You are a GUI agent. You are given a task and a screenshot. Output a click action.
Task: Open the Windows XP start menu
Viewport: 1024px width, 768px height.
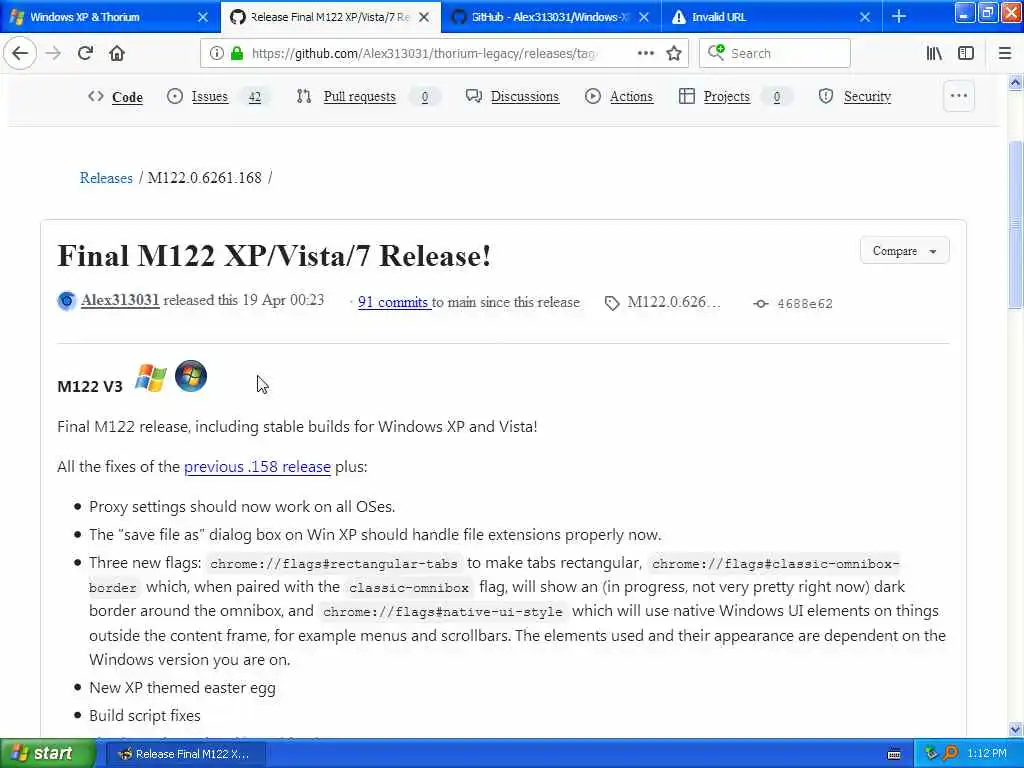pyautogui.click(x=47, y=753)
